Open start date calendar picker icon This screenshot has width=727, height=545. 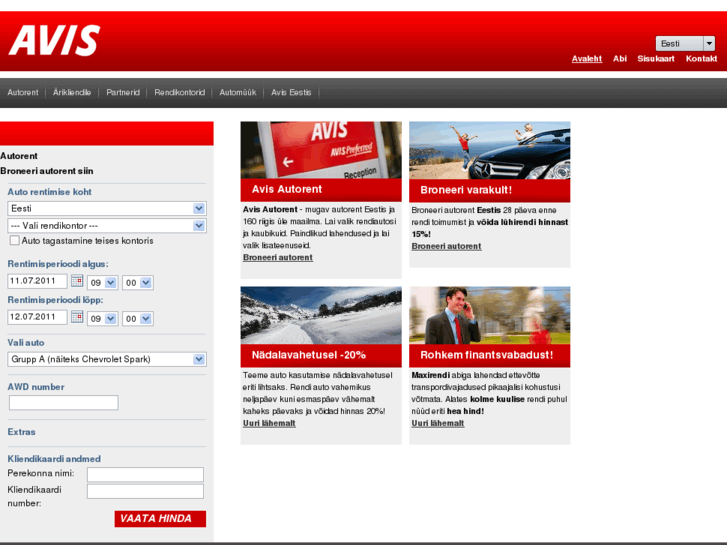click(77, 281)
